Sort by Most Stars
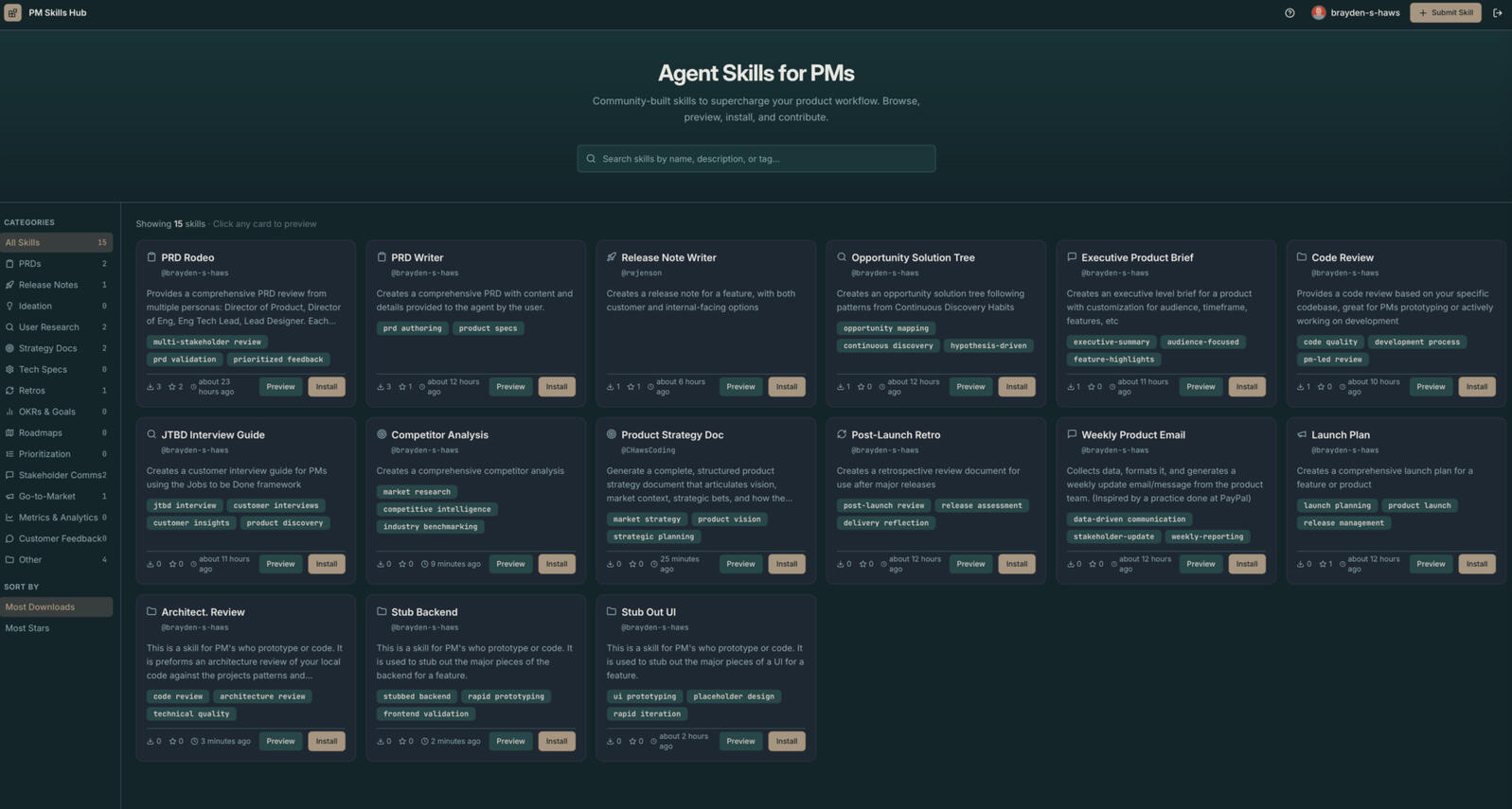This screenshot has height=809, width=1512. [x=56, y=628]
